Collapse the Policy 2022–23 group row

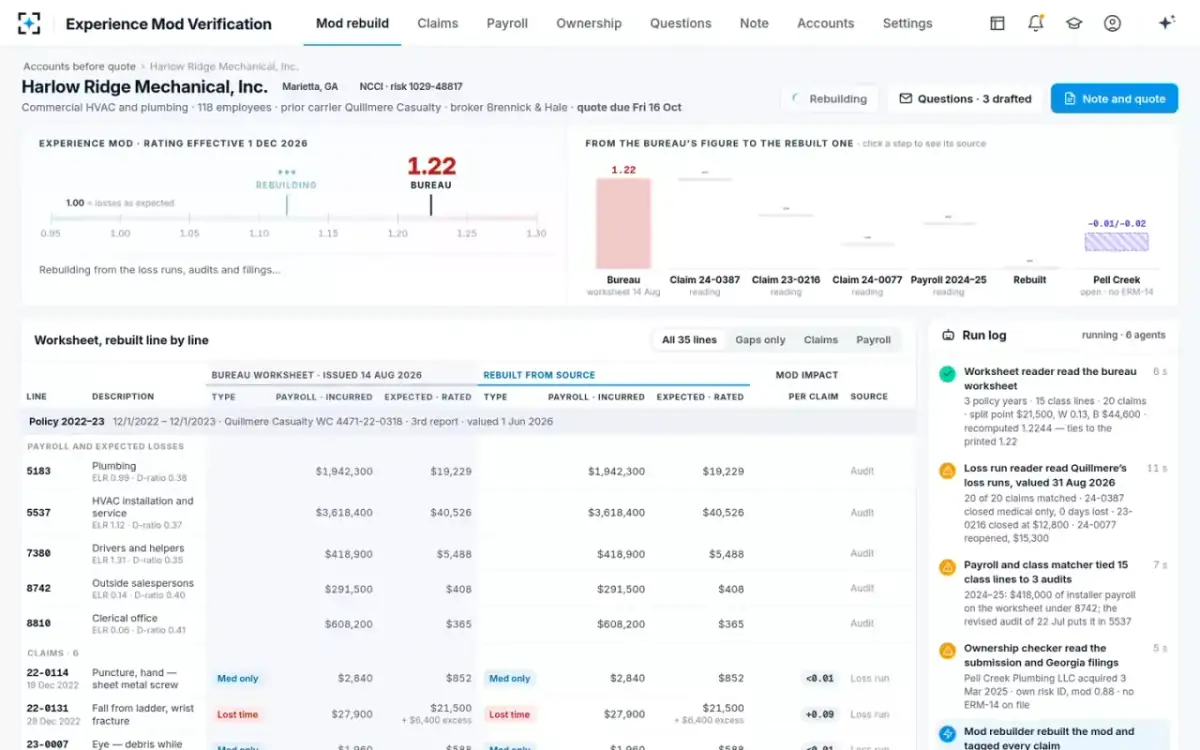(x=468, y=422)
